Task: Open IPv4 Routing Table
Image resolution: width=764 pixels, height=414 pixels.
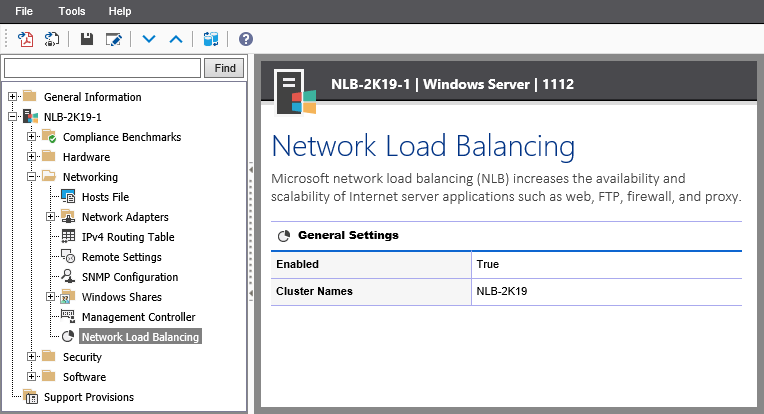Action: click(x=128, y=237)
